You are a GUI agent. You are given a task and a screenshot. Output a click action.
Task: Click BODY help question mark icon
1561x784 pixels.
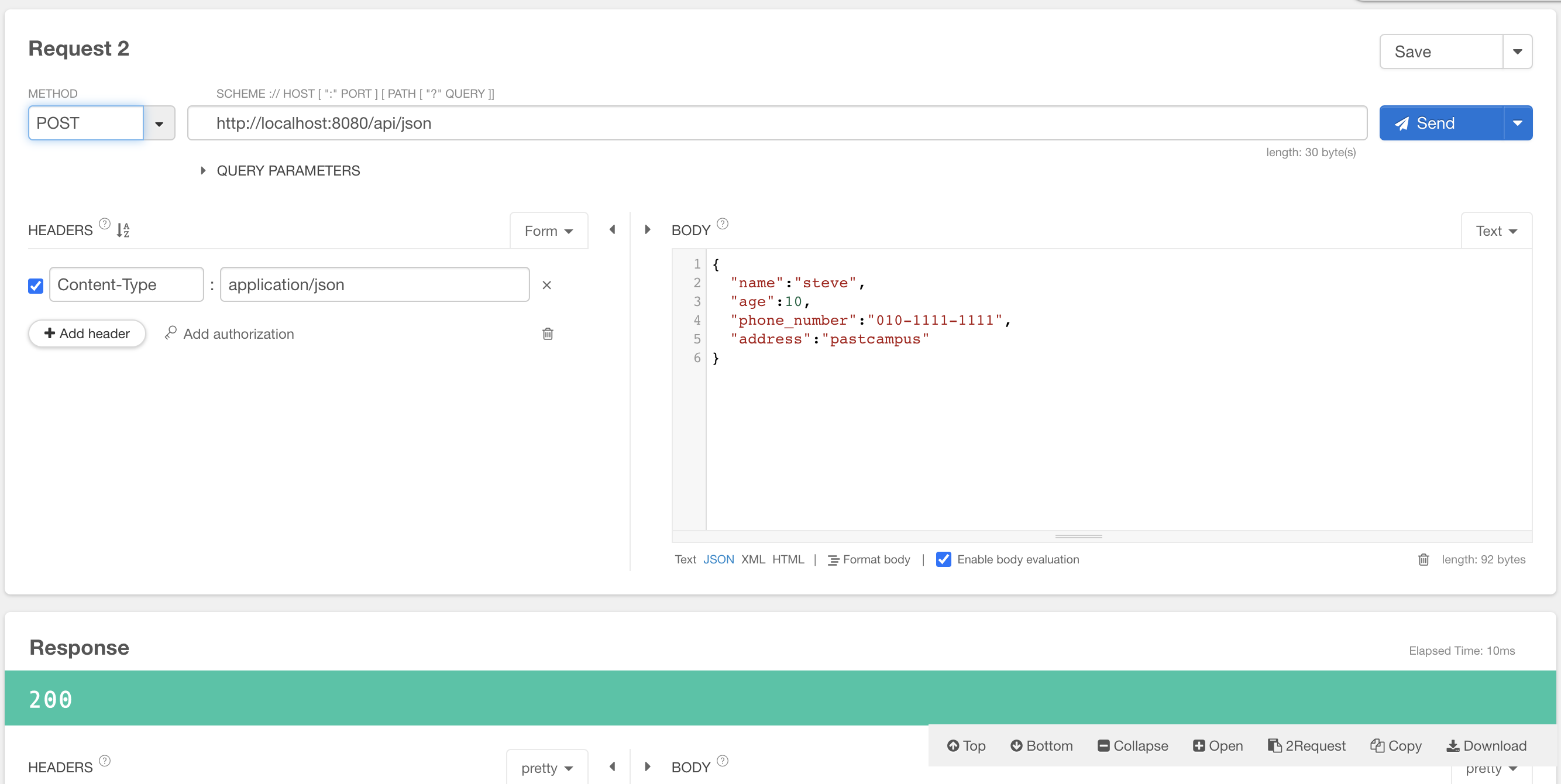(723, 223)
